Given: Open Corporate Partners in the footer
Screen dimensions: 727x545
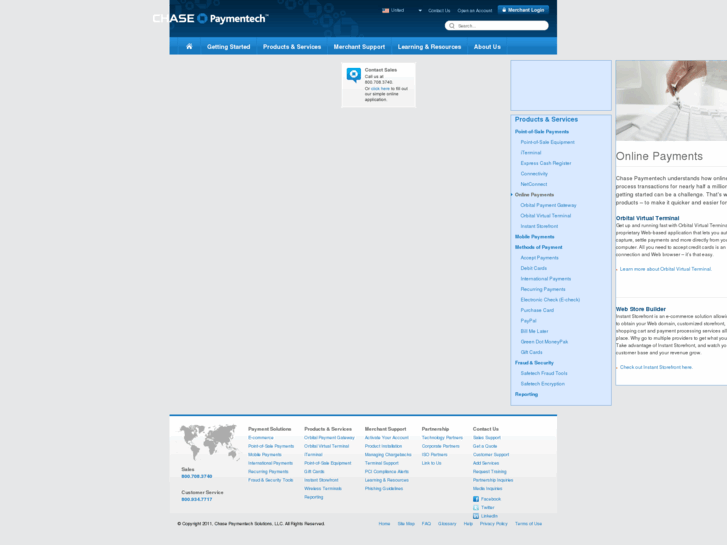Looking at the screenshot, I should tap(440, 446).
